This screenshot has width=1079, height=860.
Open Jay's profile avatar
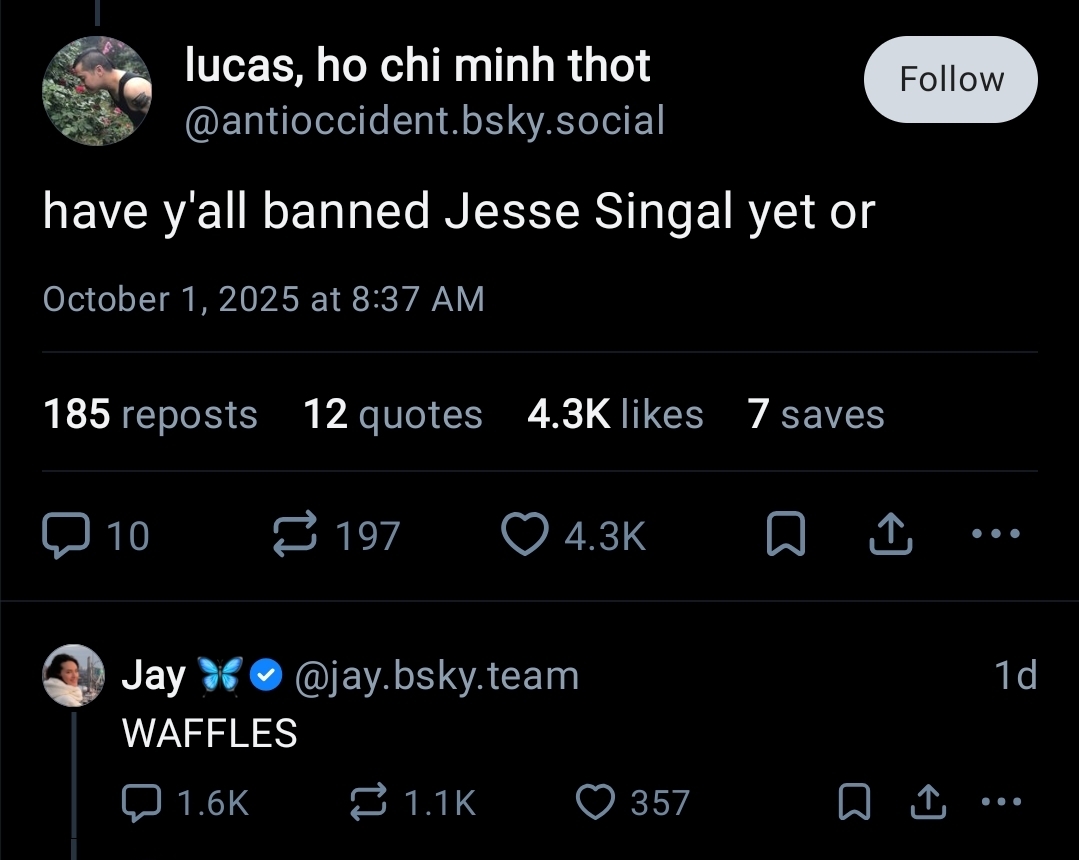click(74, 676)
